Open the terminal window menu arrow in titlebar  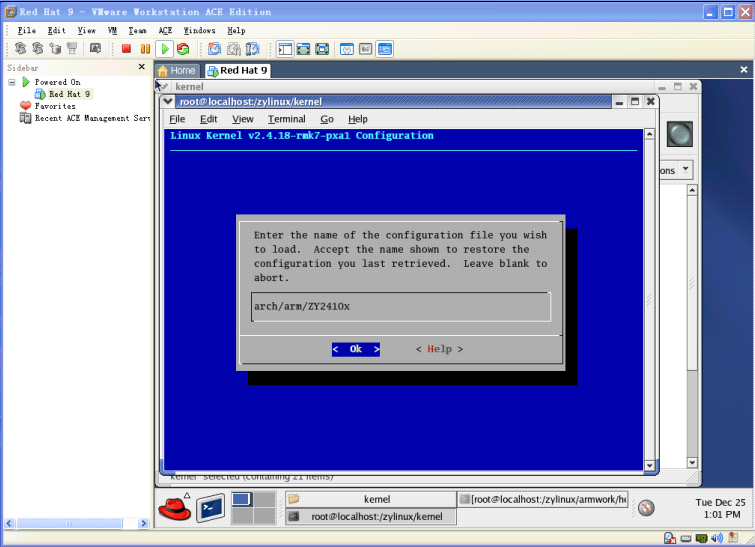(169, 102)
